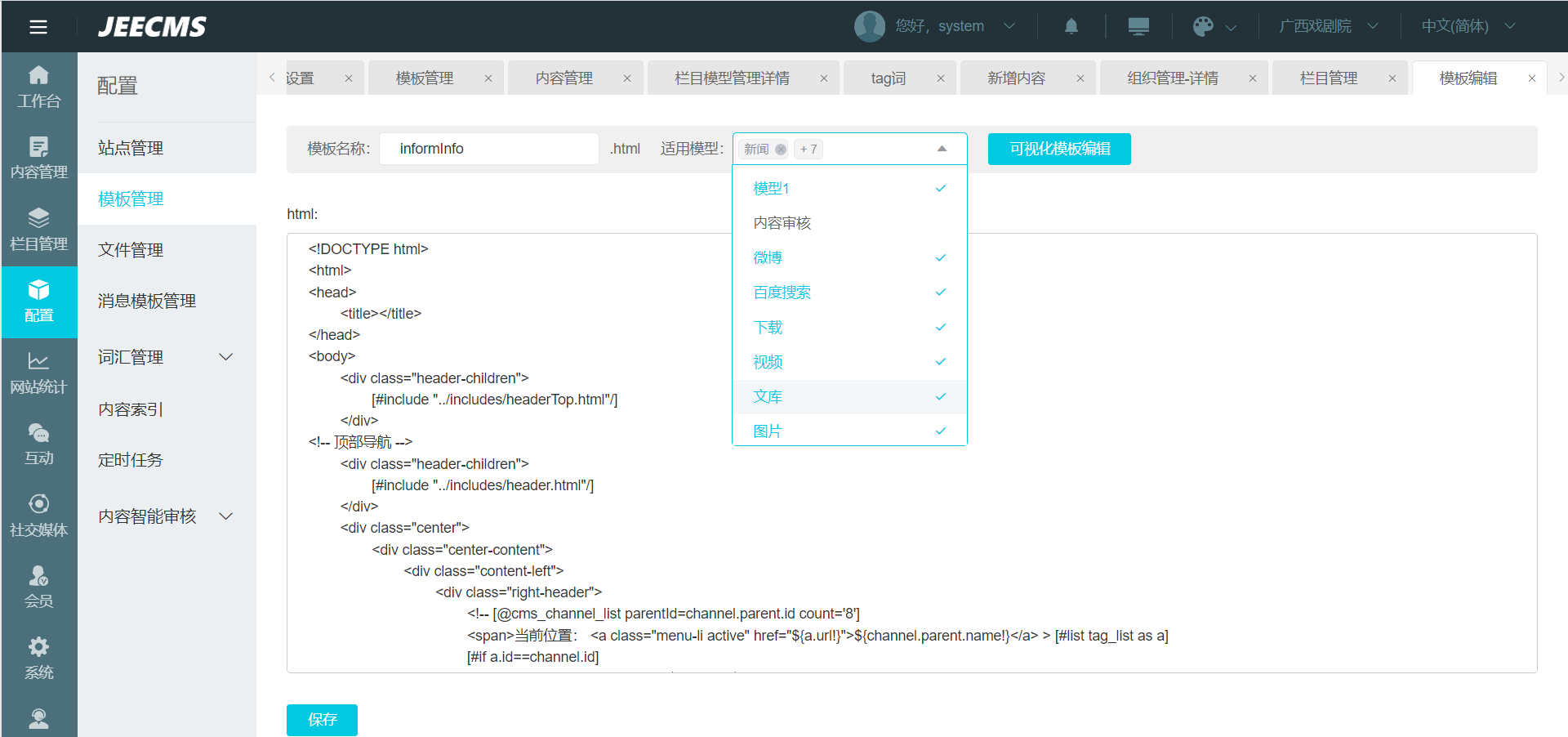This screenshot has height=737, width=1568.
Task: Open 系统 sidebar section
Action: [x=39, y=659]
